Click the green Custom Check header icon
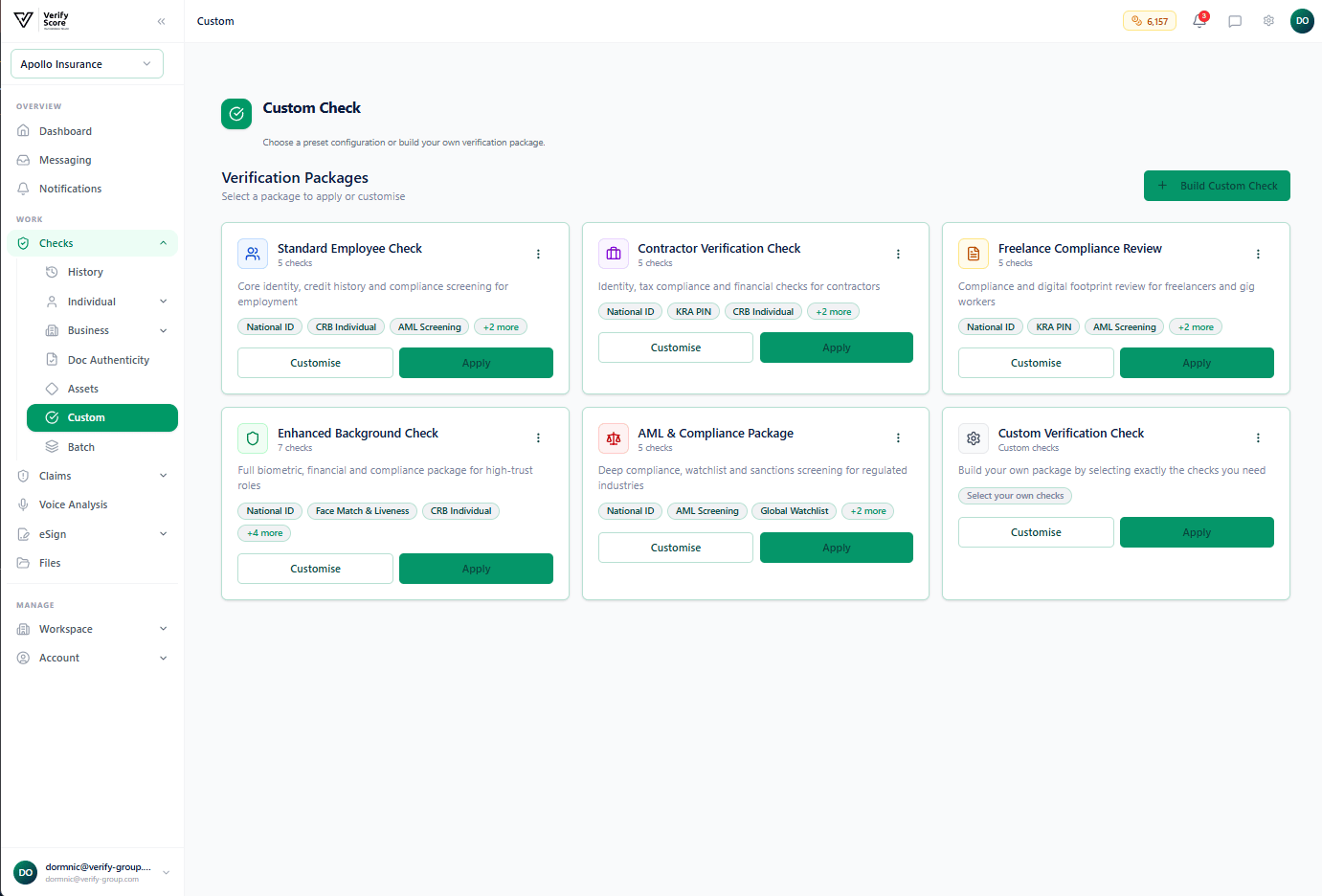 pyautogui.click(x=236, y=114)
